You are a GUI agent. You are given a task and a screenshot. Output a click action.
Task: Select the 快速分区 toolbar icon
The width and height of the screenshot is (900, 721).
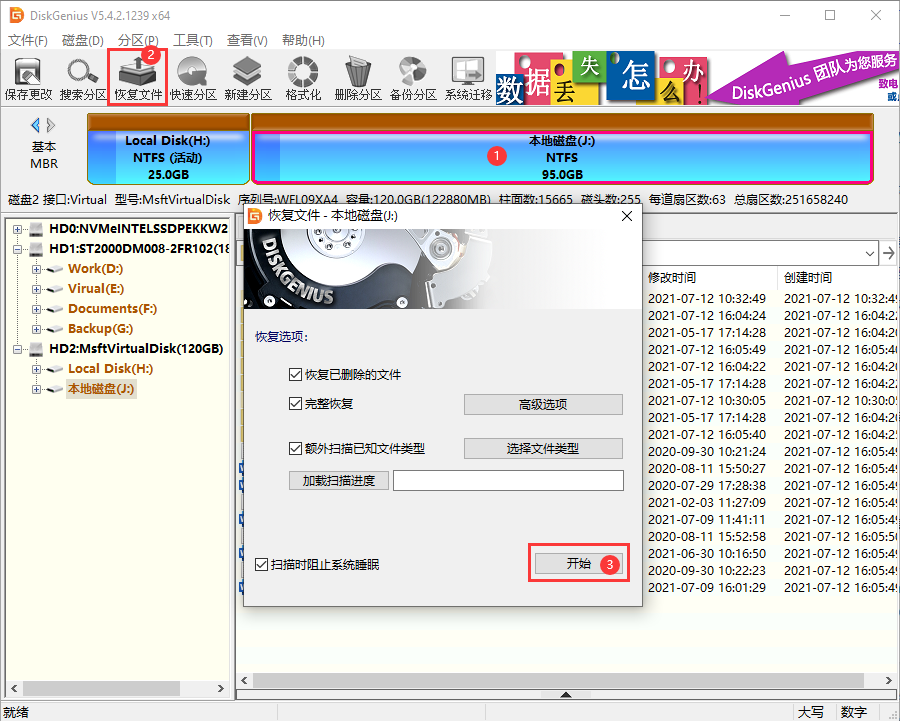coord(193,79)
